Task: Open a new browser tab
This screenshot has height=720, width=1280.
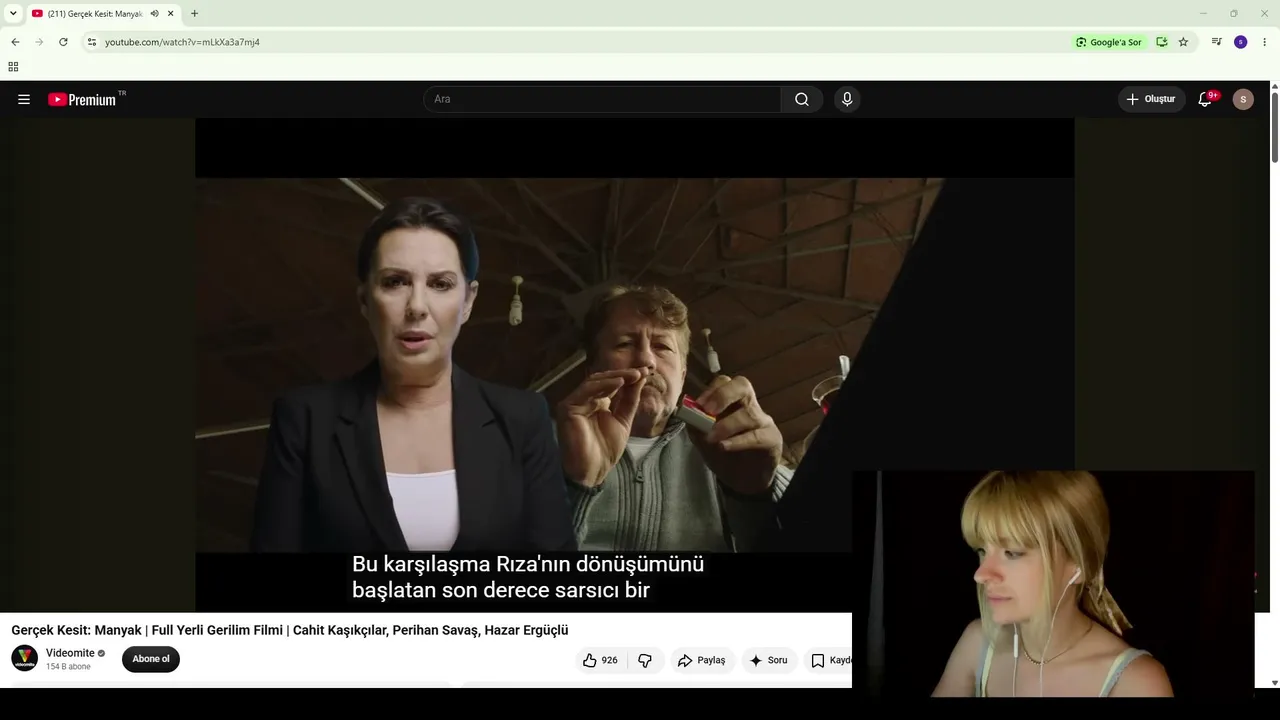Action: point(194,13)
